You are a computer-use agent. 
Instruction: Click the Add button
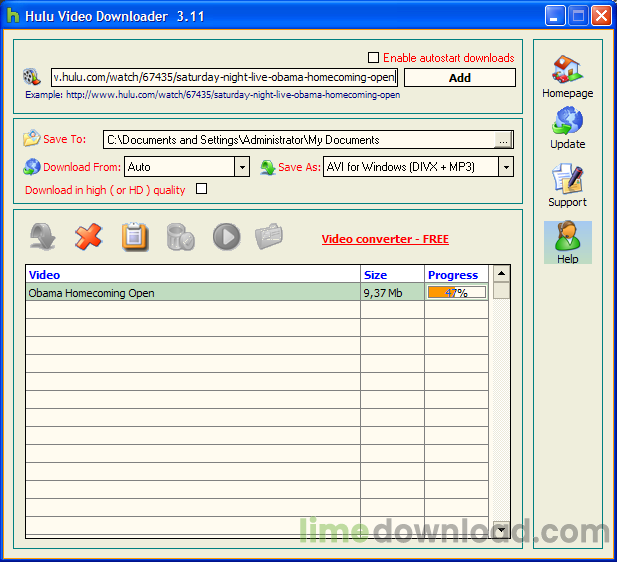click(460, 78)
